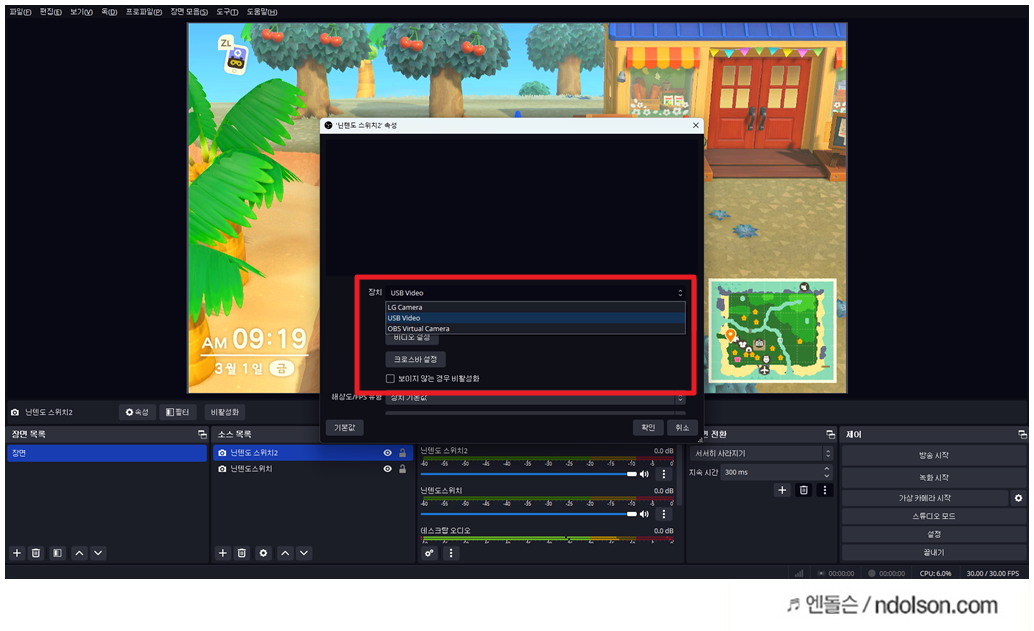The width and height of the screenshot is (1034, 631).
Task: Delete selected source with trash icon
Action: pyautogui.click(x=242, y=553)
